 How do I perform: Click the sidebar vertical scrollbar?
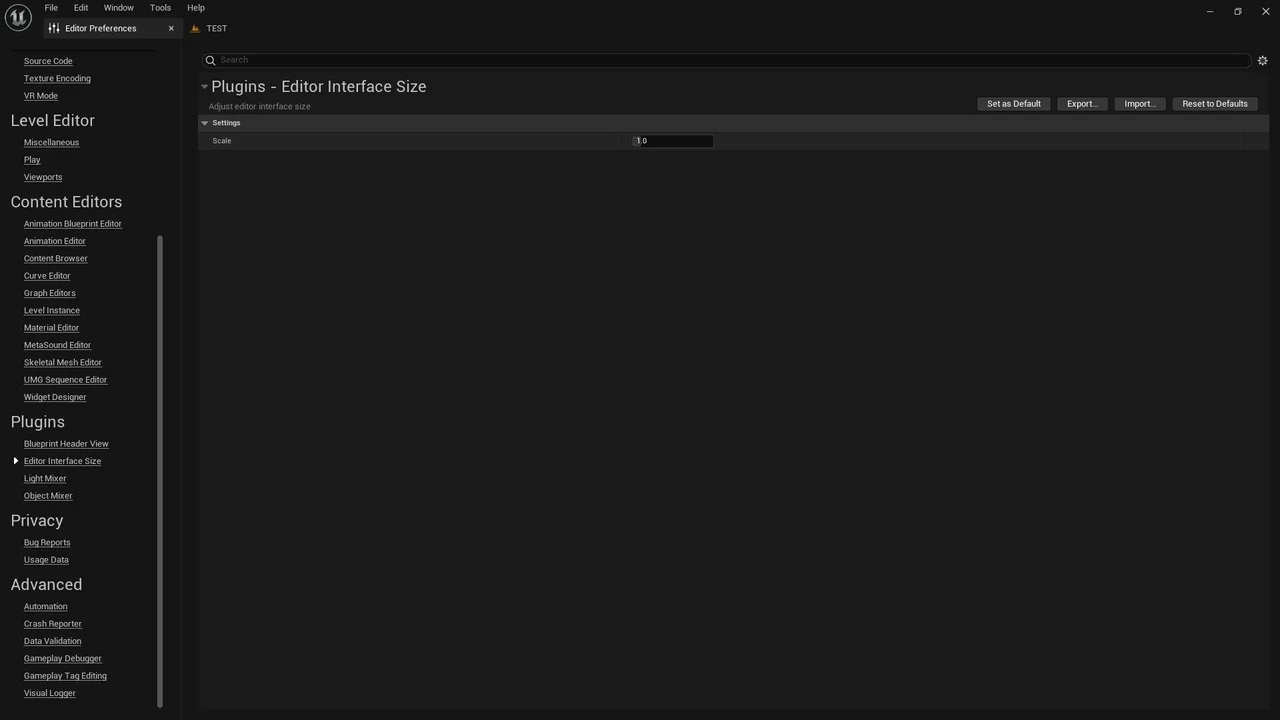pyautogui.click(x=160, y=470)
